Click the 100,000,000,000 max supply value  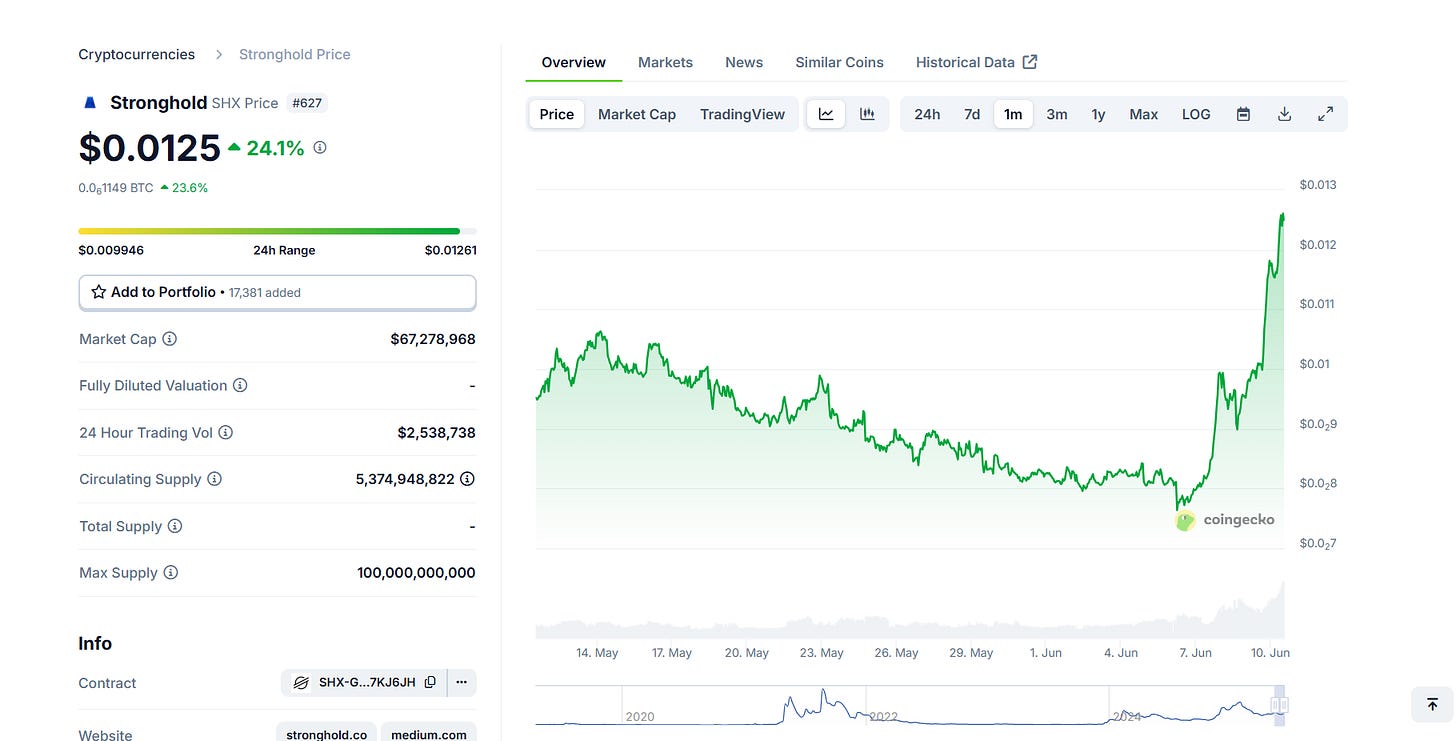(416, 573)
